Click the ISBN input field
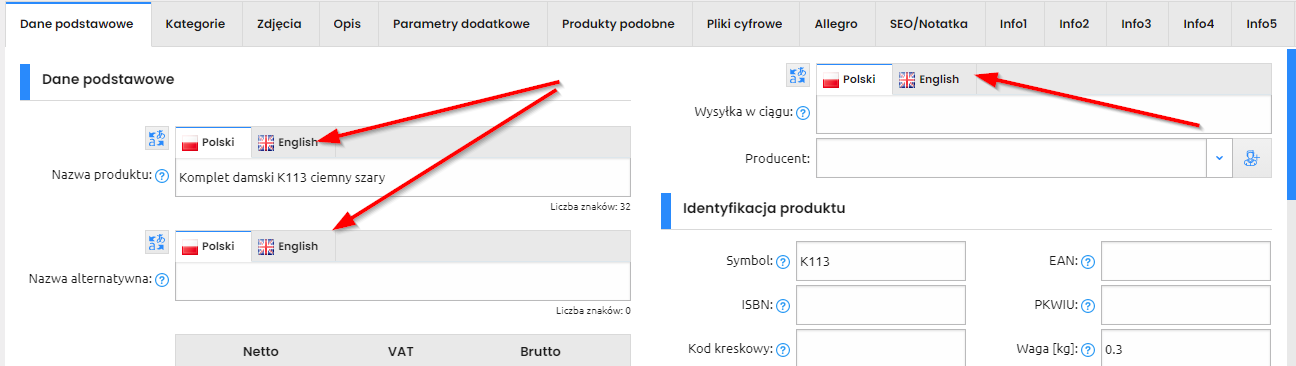This screenshot has height=366, width=1296. tap(880, 305)
